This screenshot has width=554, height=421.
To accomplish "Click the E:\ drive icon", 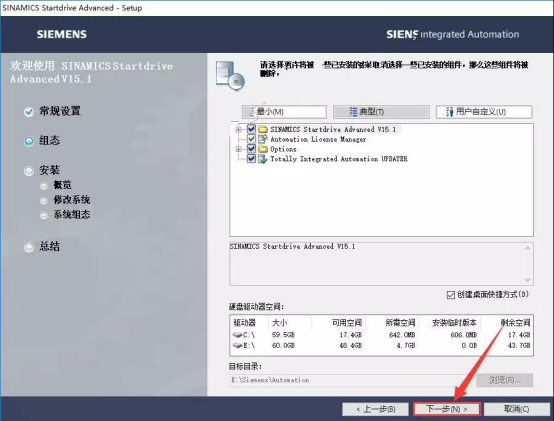I will click(x=237, y=345).
